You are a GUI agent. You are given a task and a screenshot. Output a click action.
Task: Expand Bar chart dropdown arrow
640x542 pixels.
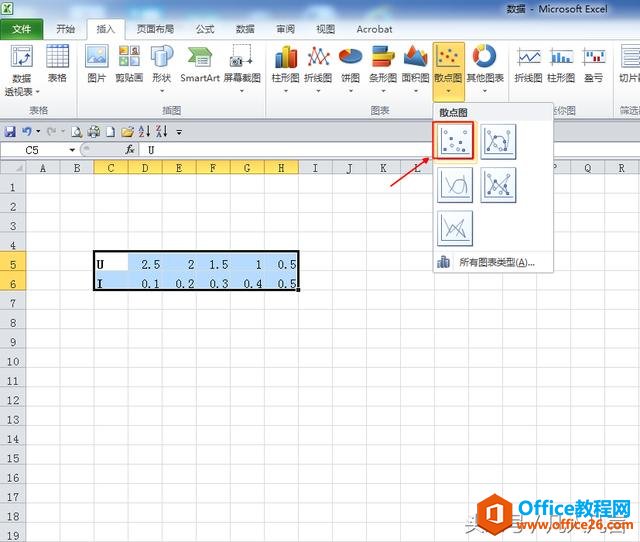coord(383,91)
